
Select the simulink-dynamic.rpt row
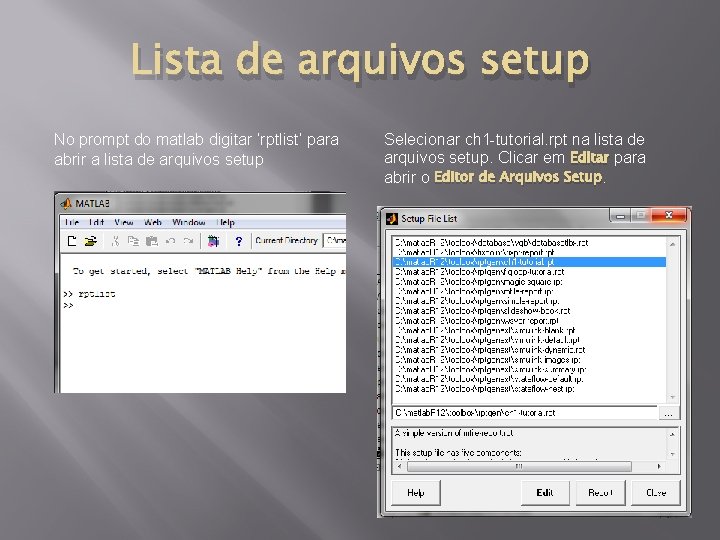(529, 350)
